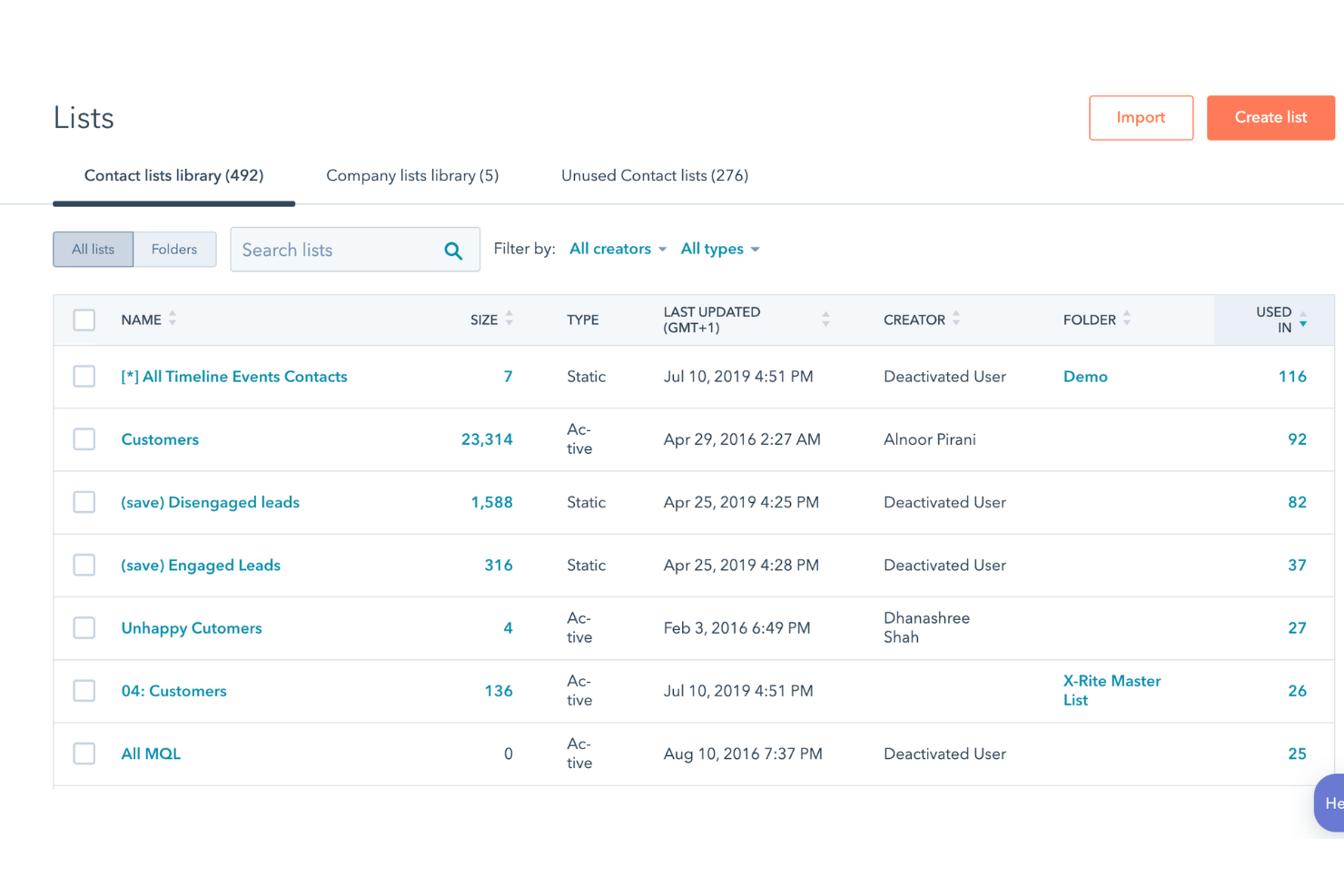Sort lists by Size
This screenshot has height=896, width=1344.
click(x=509, y=320)
